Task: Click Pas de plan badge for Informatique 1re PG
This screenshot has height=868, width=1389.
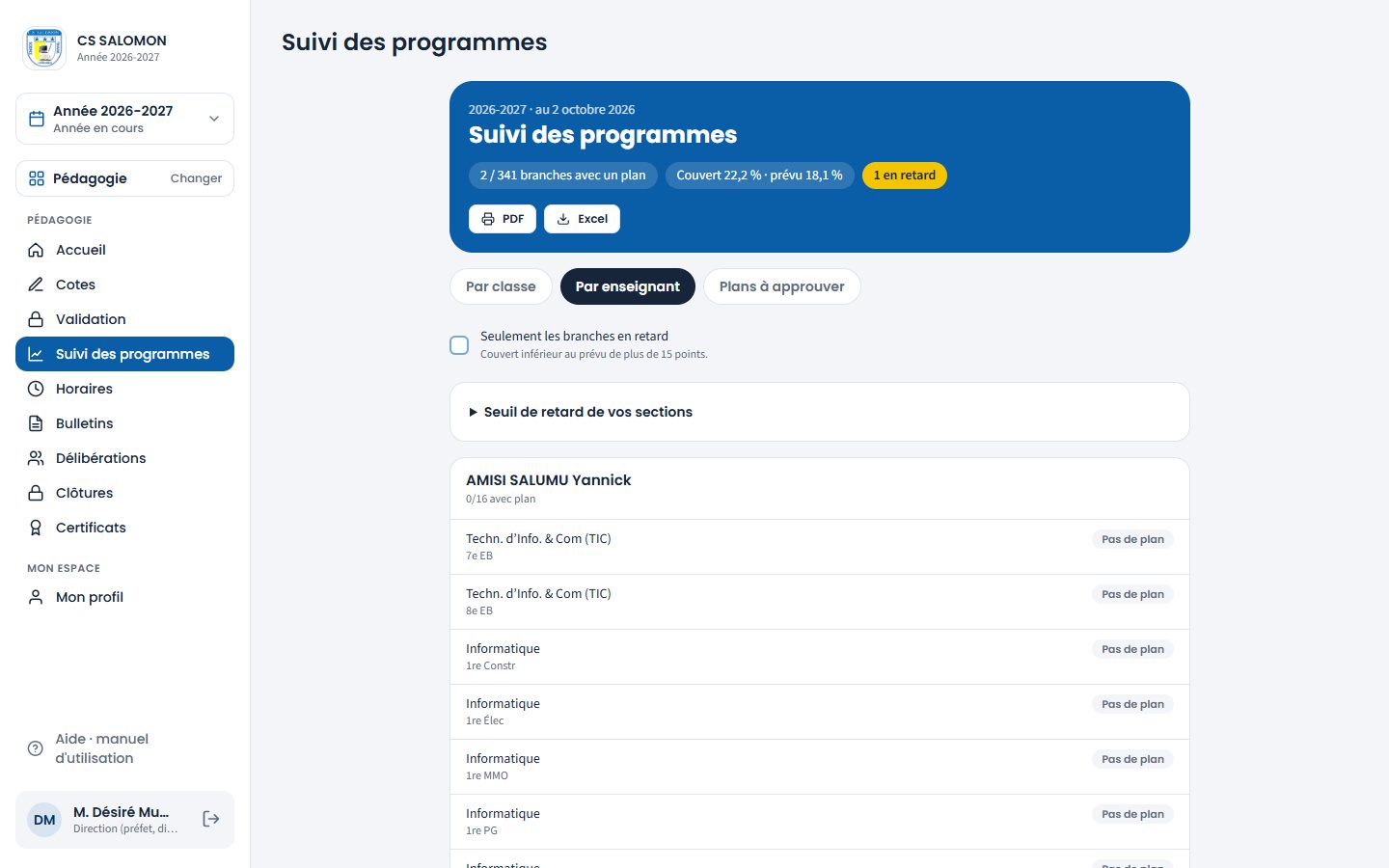Action: pyautogui.click(x=1133, y=814)
